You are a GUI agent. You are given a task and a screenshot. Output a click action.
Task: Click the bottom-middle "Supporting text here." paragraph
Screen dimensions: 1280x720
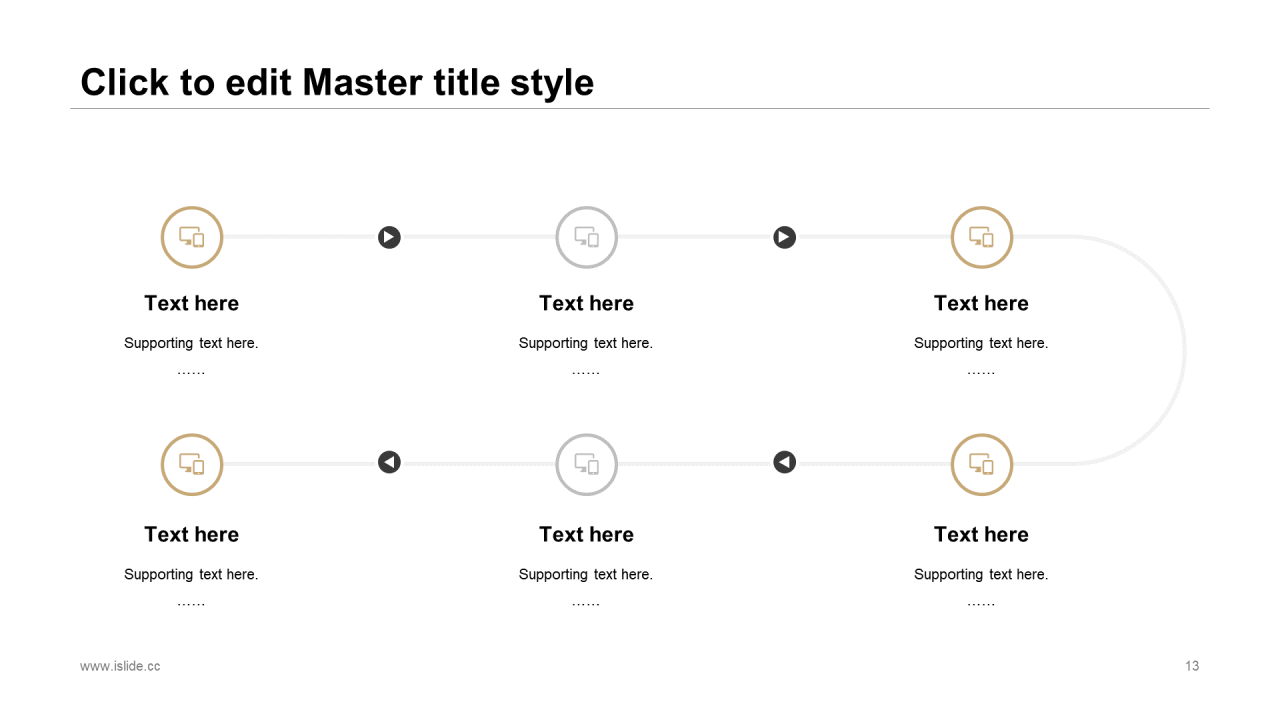(x=586, y=574)
